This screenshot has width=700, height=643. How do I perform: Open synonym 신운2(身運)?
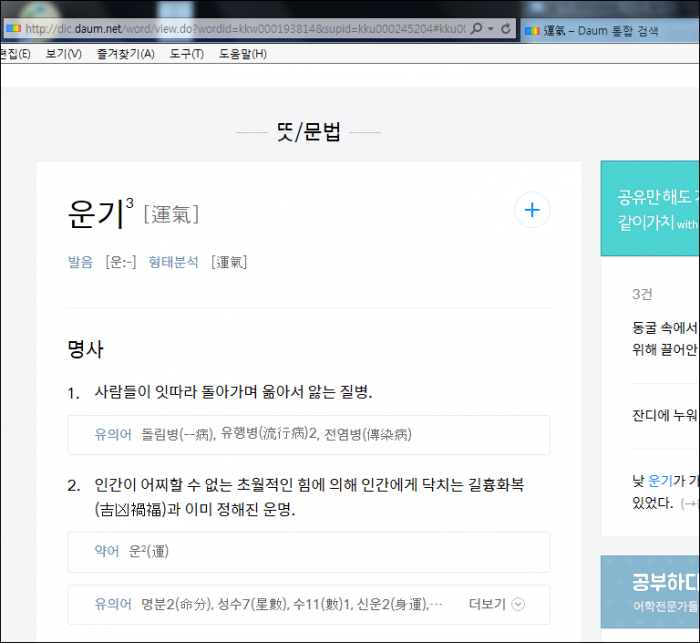(x=393, y=604)
